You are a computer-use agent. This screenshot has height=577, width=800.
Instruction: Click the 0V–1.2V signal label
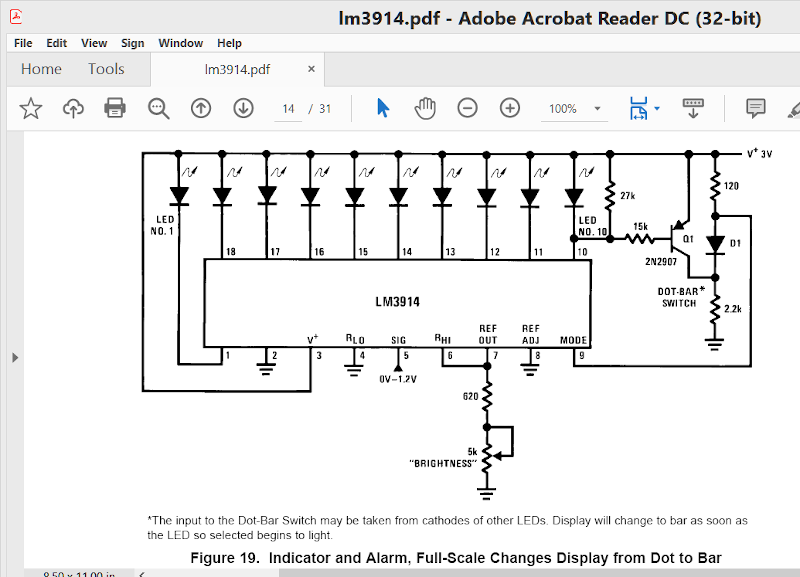pos(398,379)
